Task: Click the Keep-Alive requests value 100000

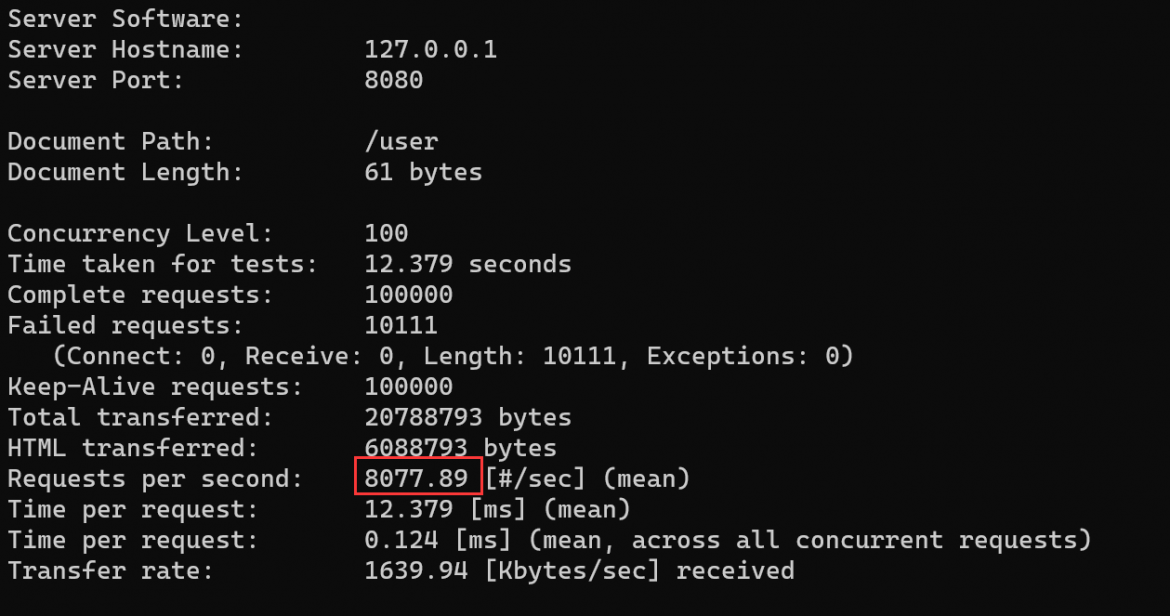Action: click(408, 386)
